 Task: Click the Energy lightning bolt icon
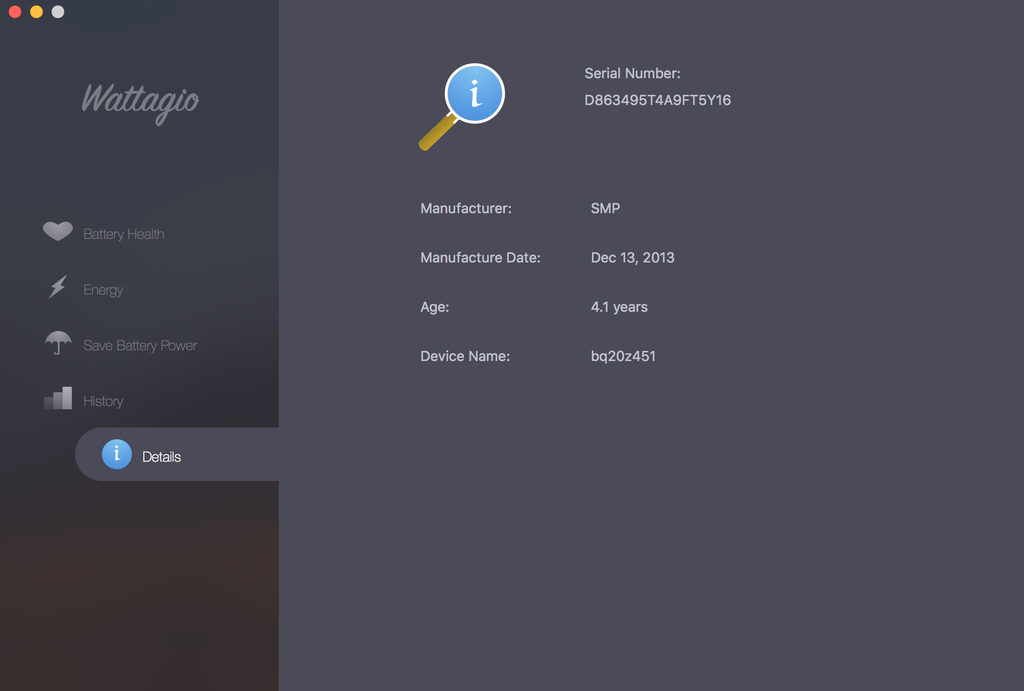[x=58, y=287]
